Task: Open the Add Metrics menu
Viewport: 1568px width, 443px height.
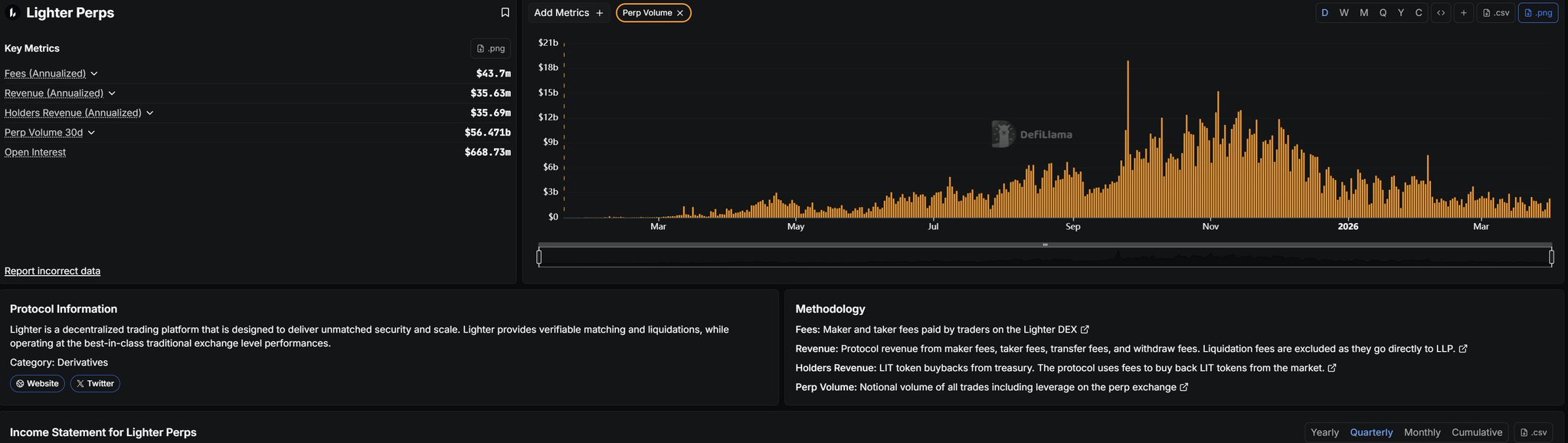Action: pyautogui.click(x=568, y=13)
